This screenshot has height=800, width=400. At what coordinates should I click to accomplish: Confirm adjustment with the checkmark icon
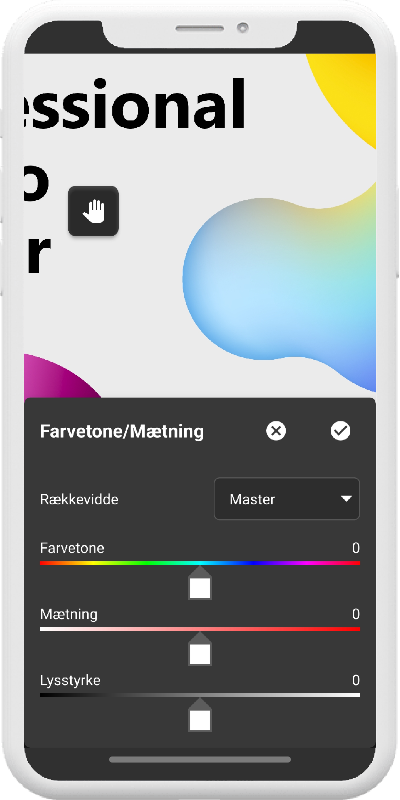[x=340, y=431]
